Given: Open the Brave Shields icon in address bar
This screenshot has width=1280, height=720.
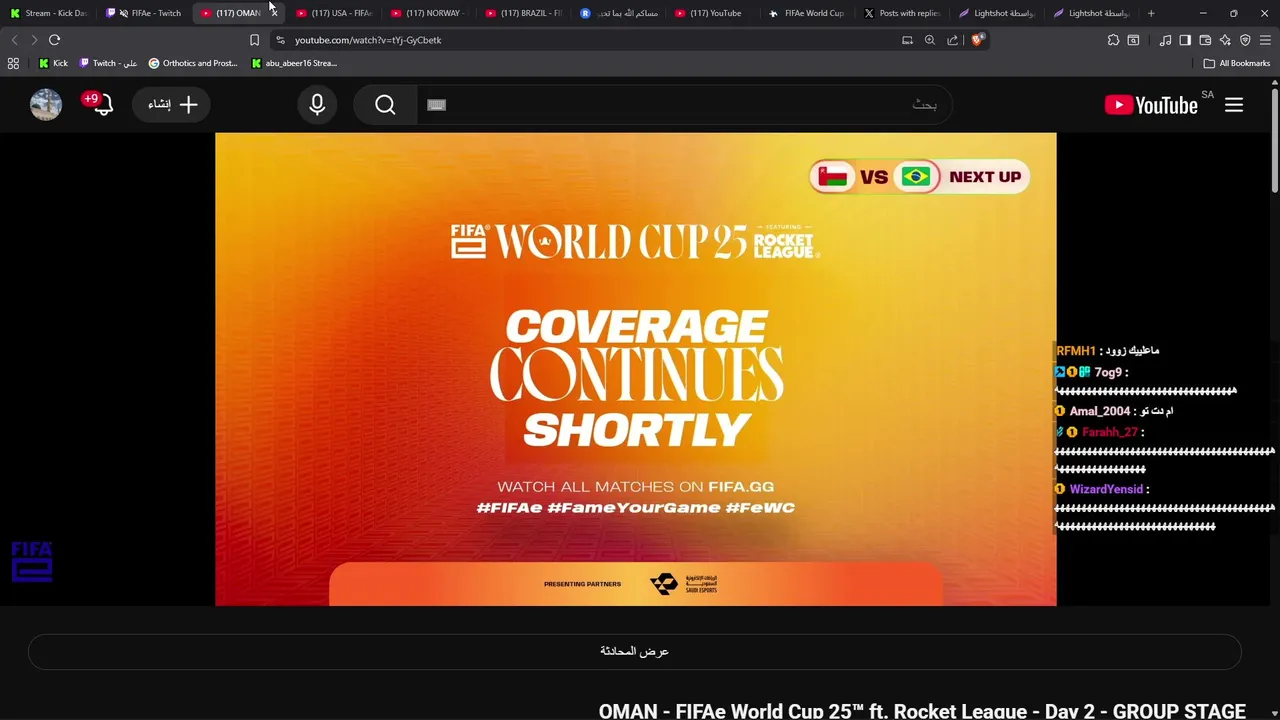Looking at the screenshot, I should (x=978, y=40).
